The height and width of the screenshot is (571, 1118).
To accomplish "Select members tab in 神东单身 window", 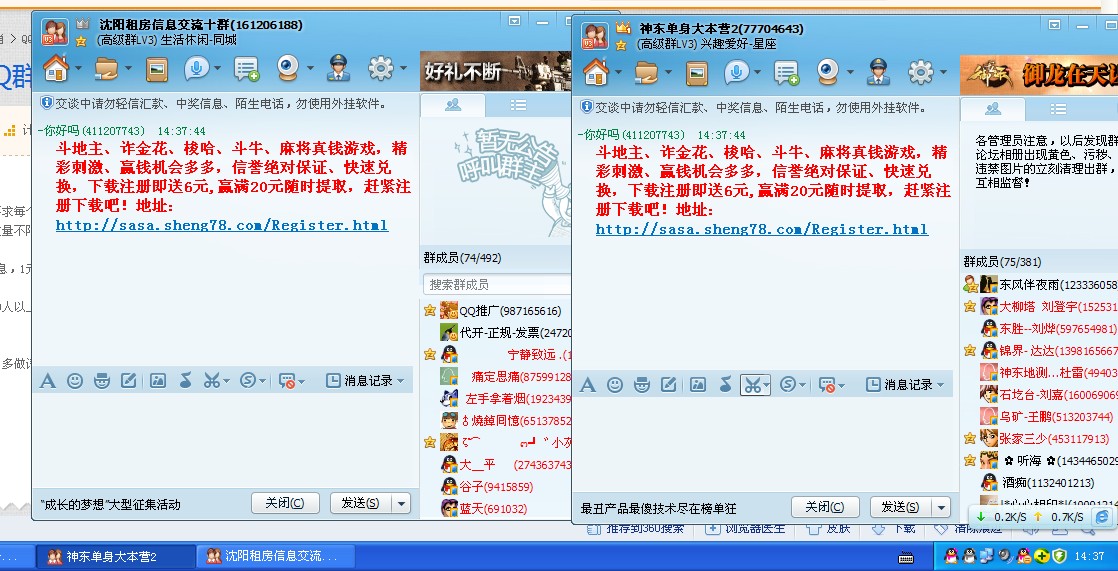I will (993, 109).
